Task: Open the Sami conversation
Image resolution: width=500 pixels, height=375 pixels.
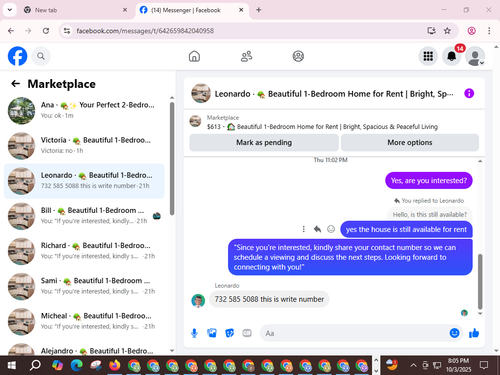Action: point(84,286)
